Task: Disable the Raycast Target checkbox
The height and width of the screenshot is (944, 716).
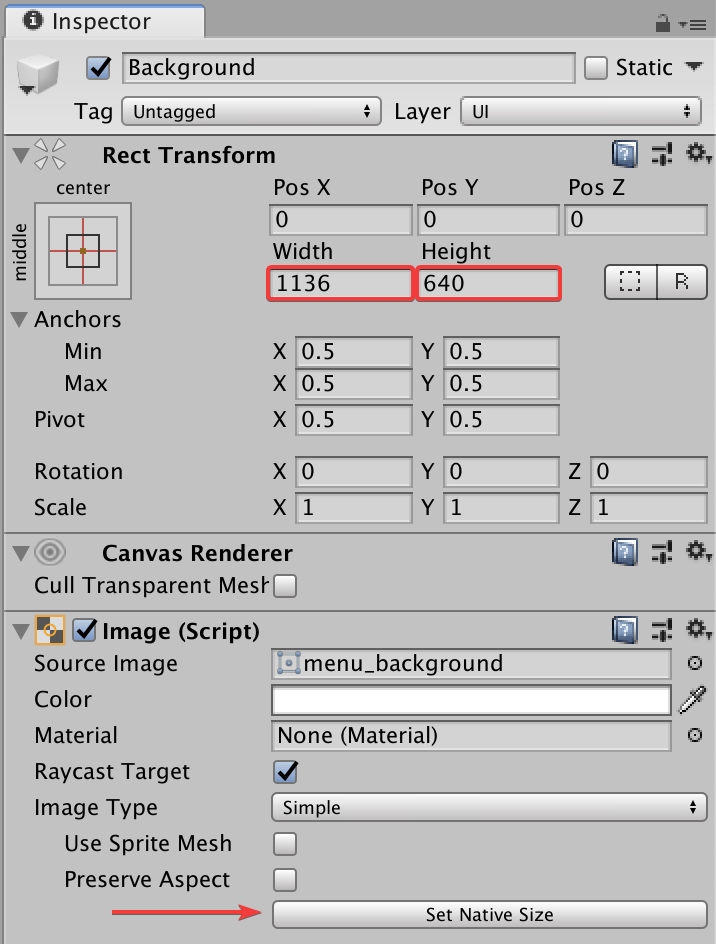Action: tap(285, 772)
